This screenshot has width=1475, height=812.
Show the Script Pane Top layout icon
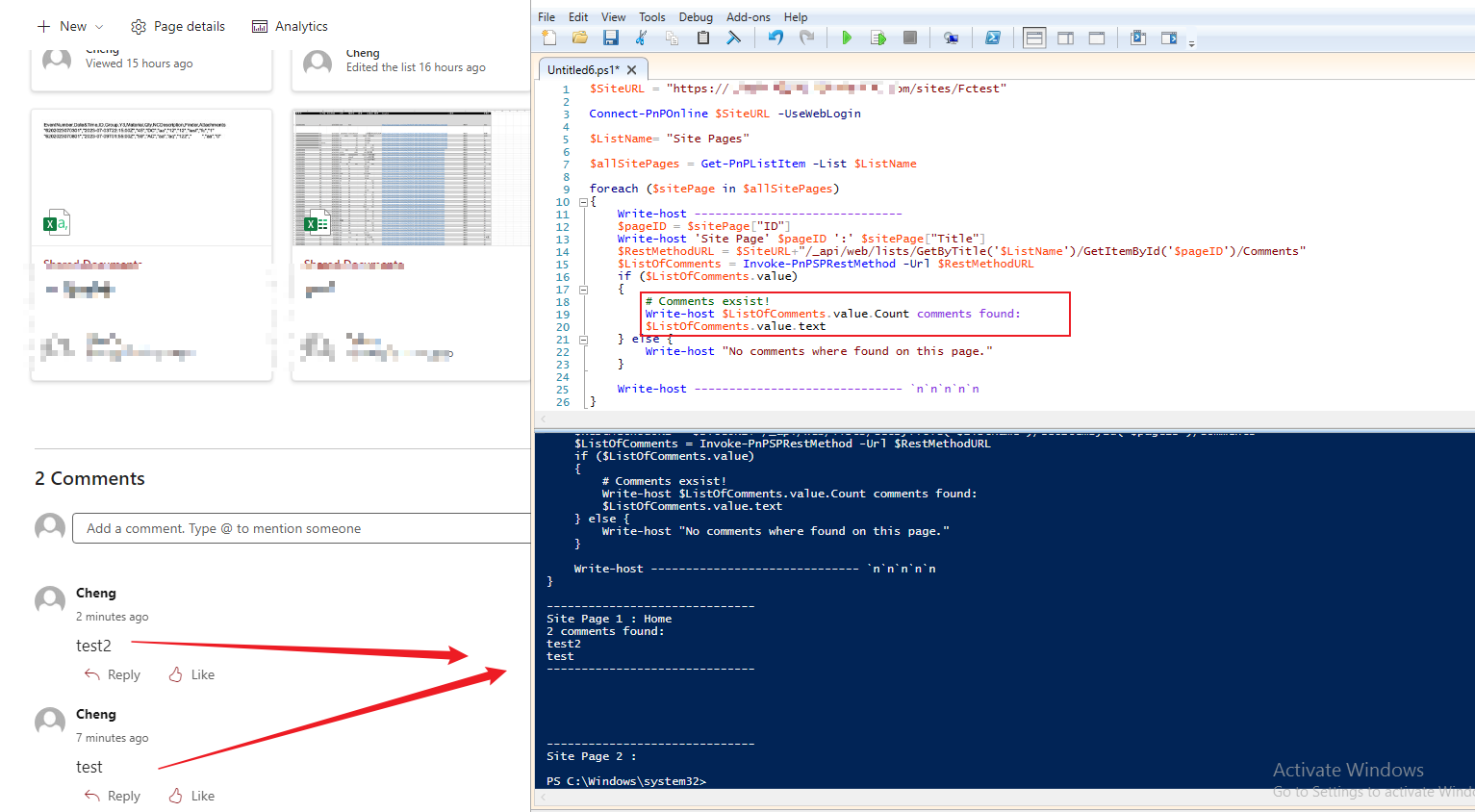1034,38
